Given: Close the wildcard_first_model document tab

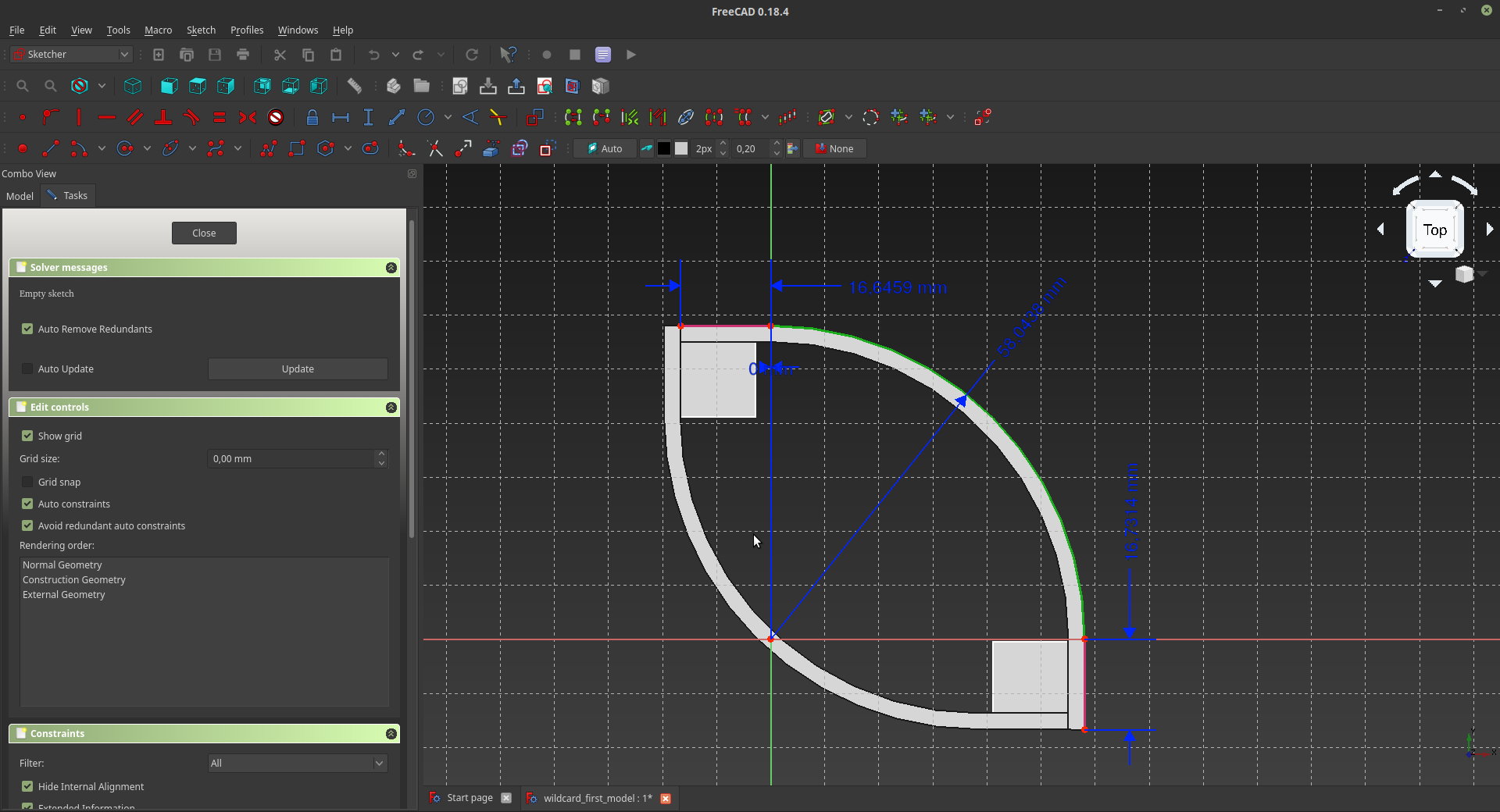Looking at the screenshot, I should tap(666, 798).
